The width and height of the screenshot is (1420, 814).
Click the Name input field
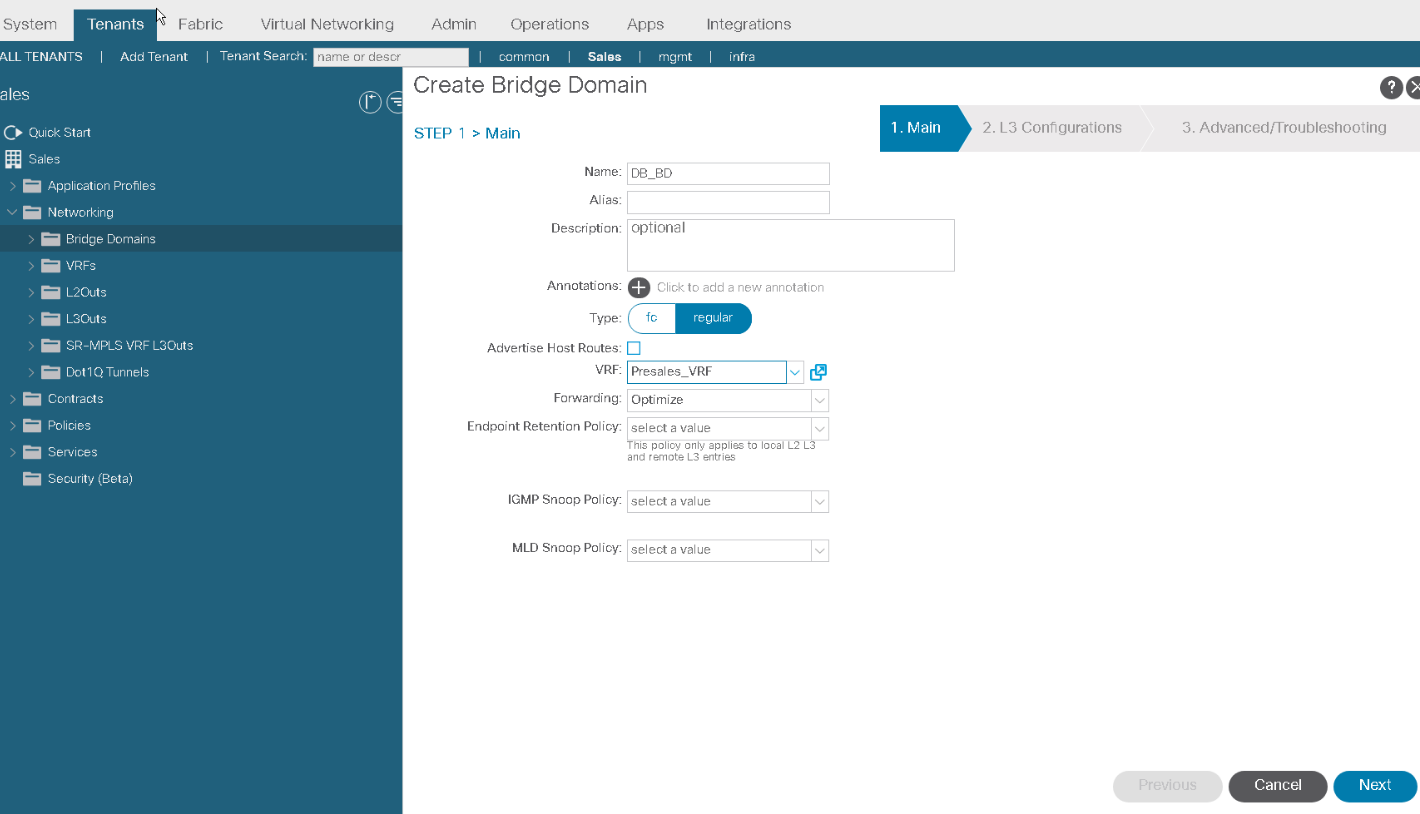tap(728, 174)
